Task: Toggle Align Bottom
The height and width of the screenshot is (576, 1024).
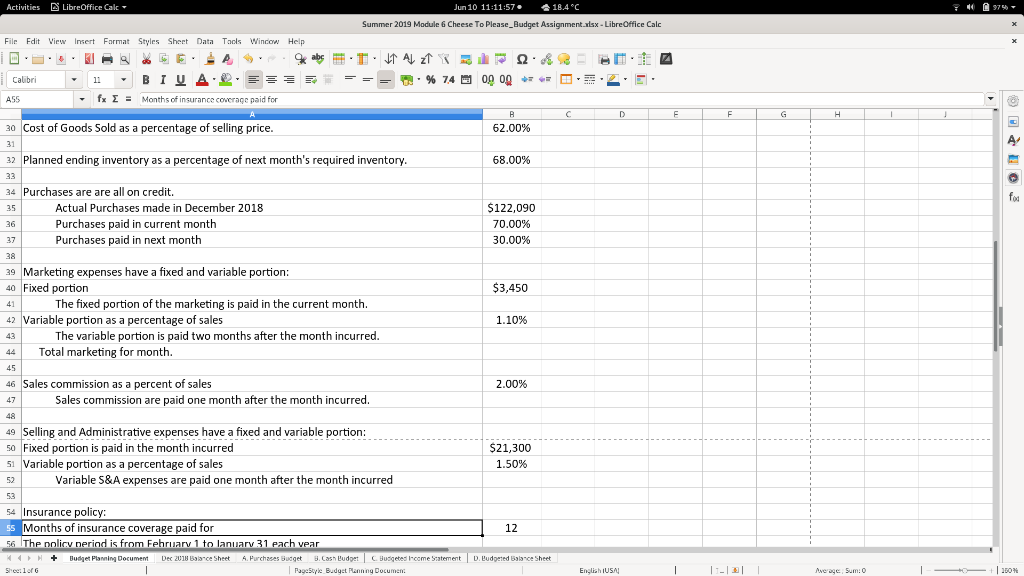Action: click(385, 80)
